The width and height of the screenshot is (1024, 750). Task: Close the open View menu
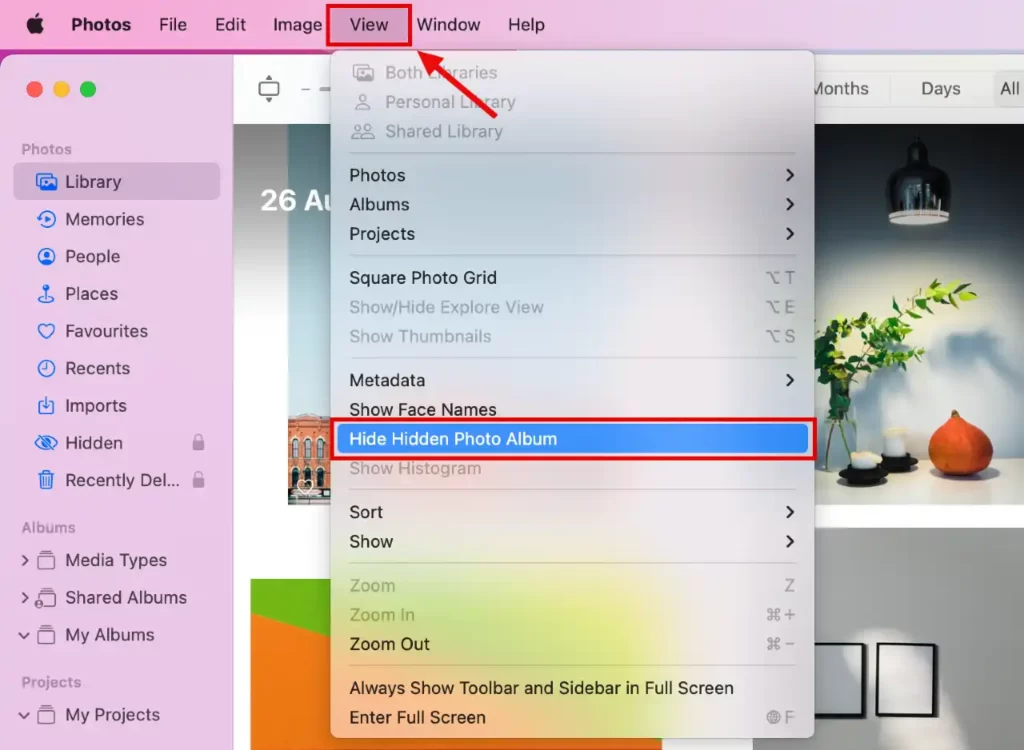tap(369, 25)
